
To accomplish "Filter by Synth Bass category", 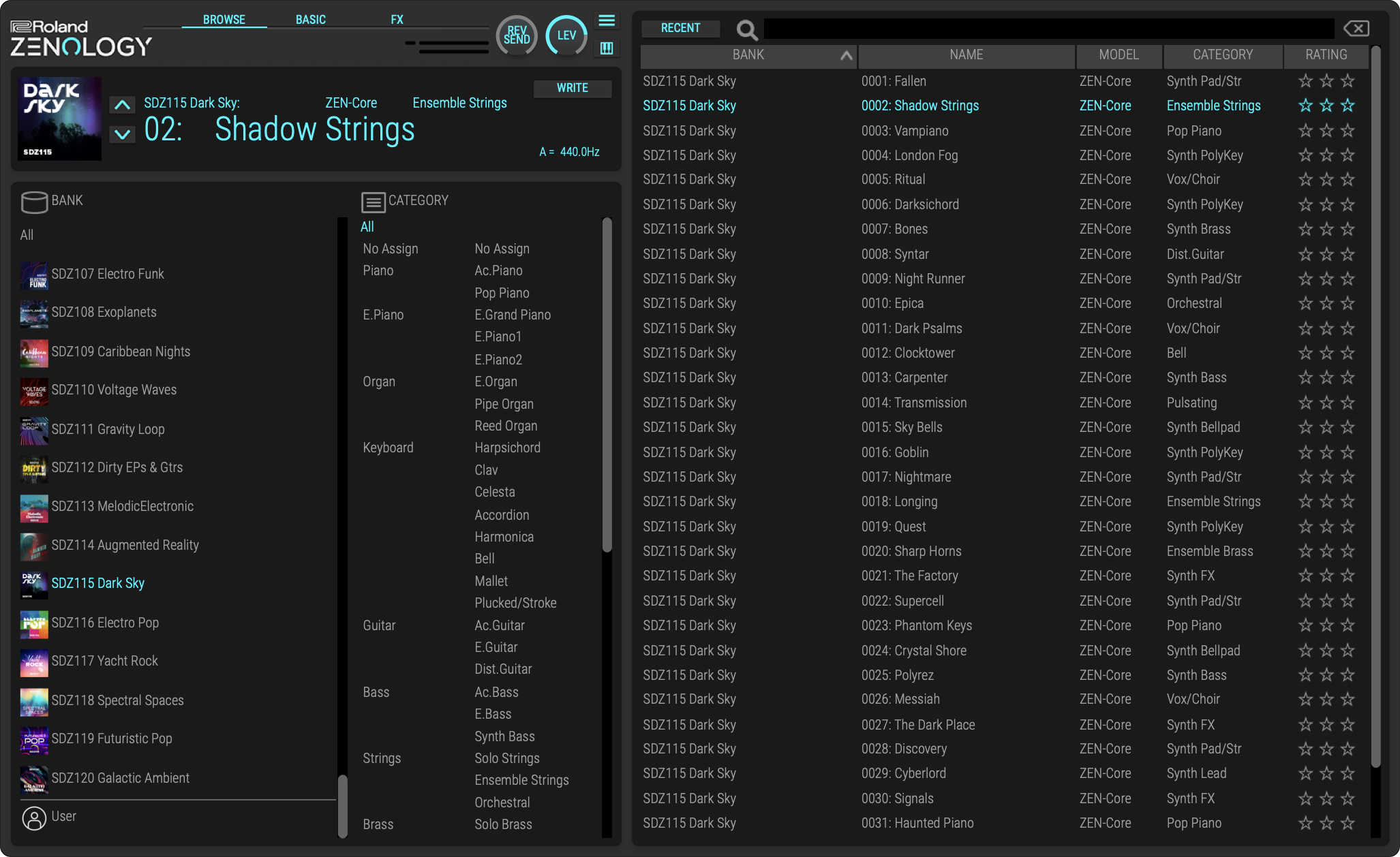I will point(504,736).
